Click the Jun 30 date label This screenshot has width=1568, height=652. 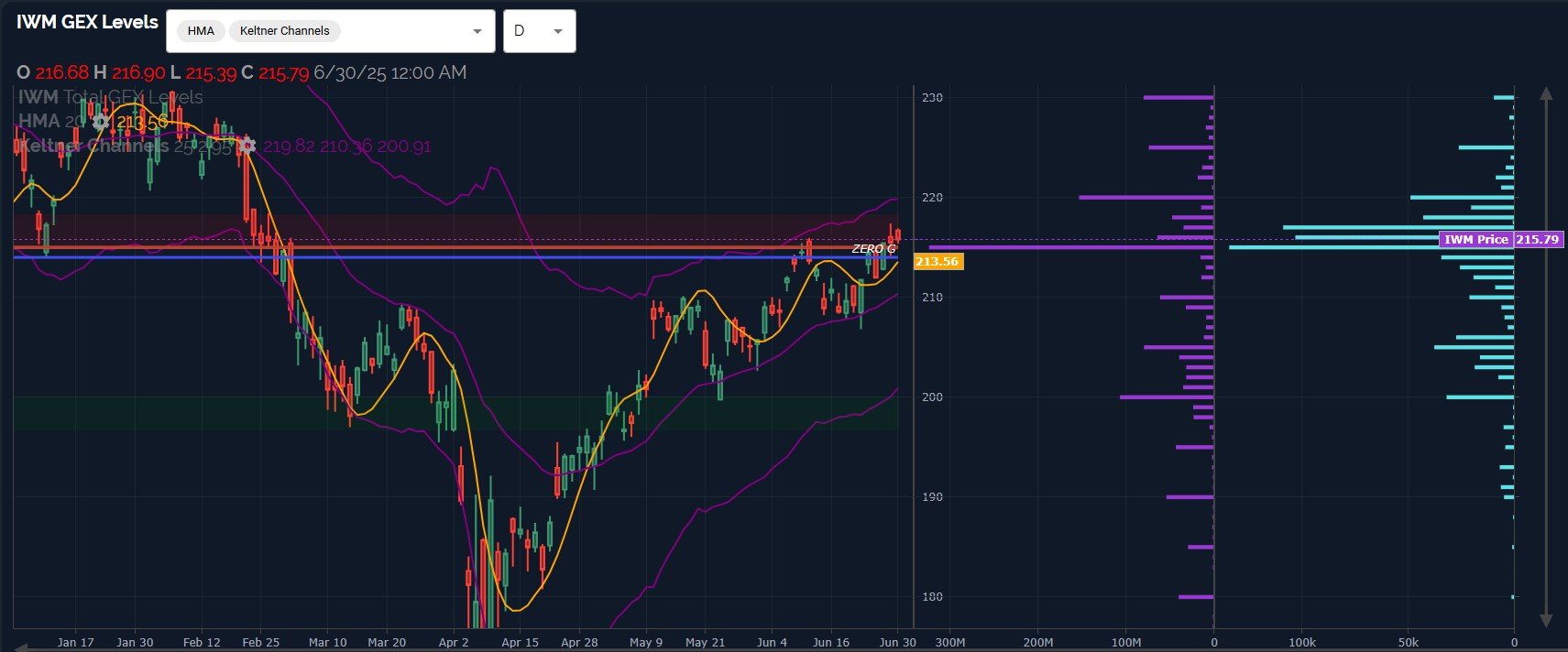click(x=897, y=642)
